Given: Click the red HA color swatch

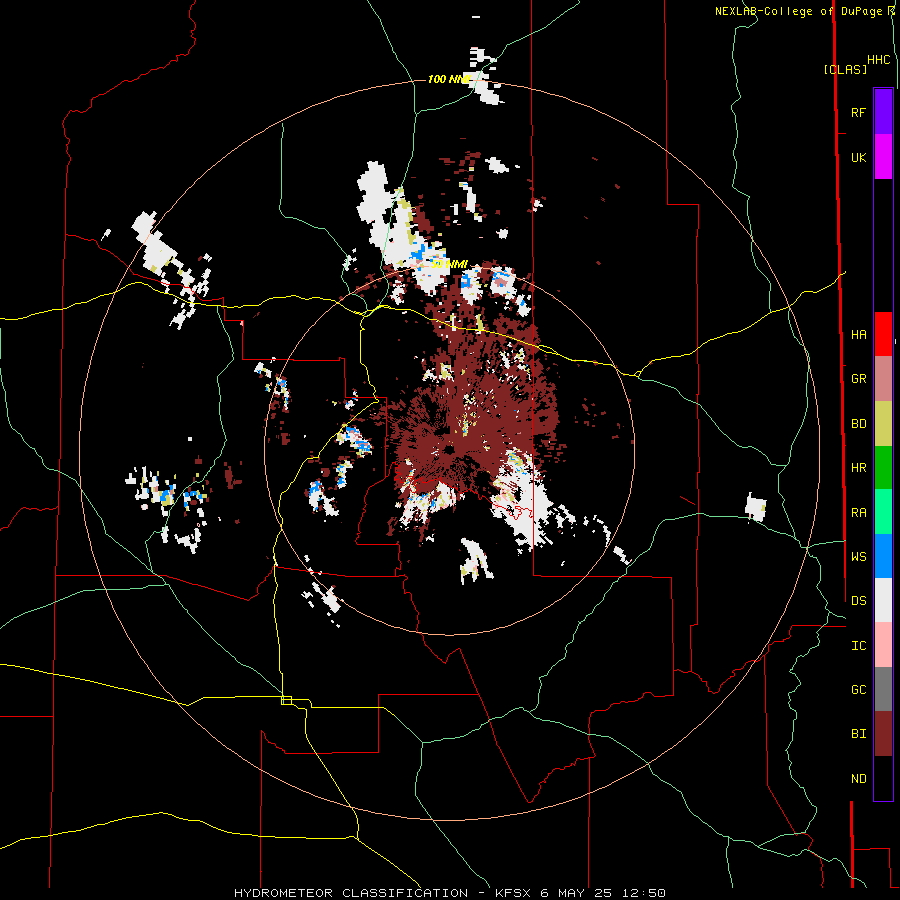Looking at the screenshot, I should click(x=883, y=334).
